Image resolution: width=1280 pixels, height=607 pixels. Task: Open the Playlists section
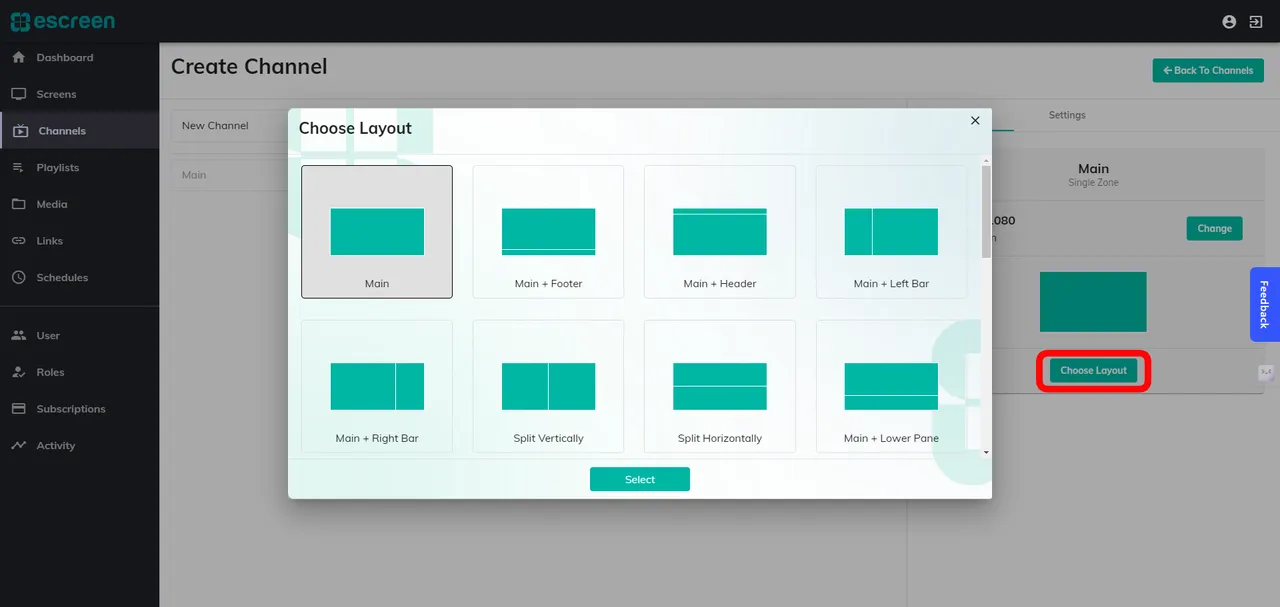[x=55, y=167]
